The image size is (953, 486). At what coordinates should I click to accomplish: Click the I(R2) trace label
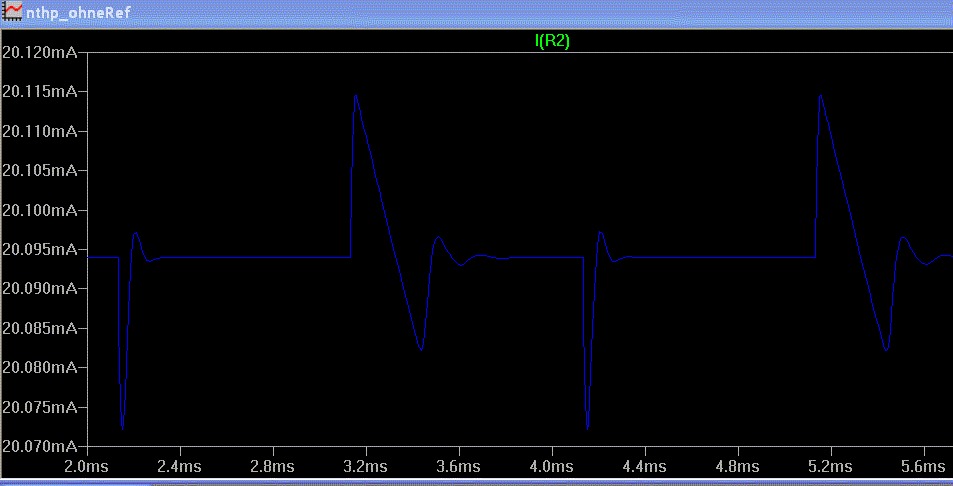click(x=552, y=41)
